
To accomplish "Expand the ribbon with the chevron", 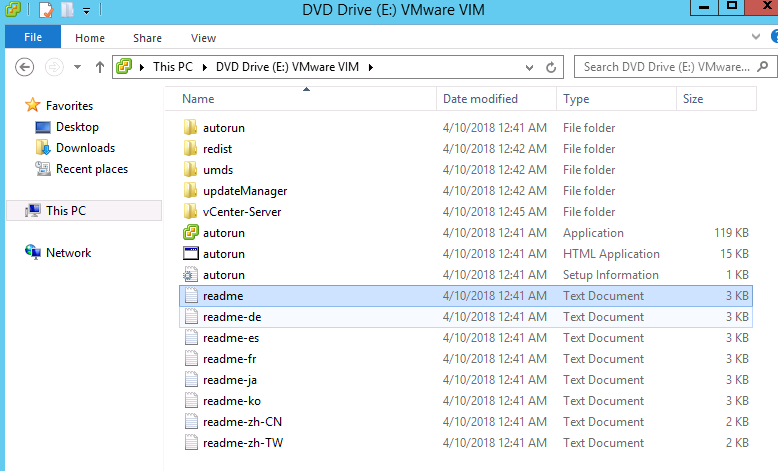I will [x=756, y=36].
